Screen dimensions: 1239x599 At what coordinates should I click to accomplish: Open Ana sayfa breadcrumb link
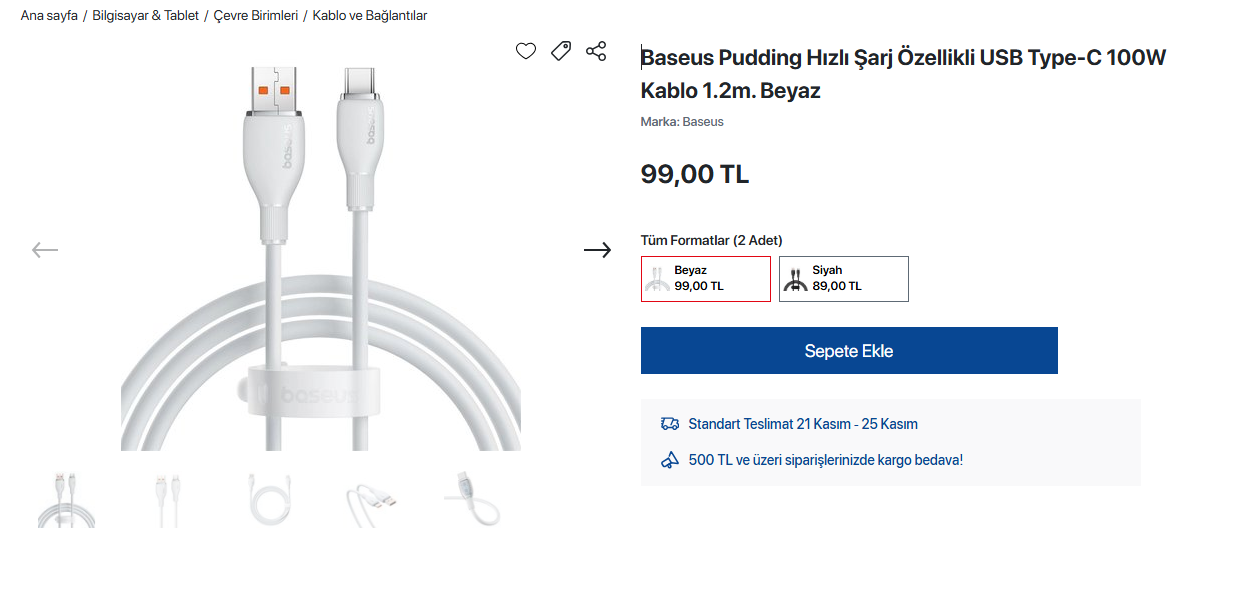pos(49,16)
